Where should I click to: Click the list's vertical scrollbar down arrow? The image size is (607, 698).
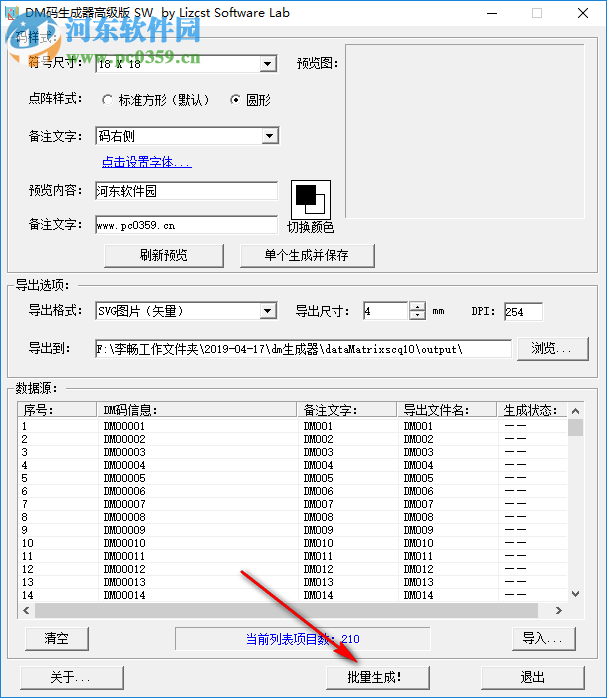(575, 594)
